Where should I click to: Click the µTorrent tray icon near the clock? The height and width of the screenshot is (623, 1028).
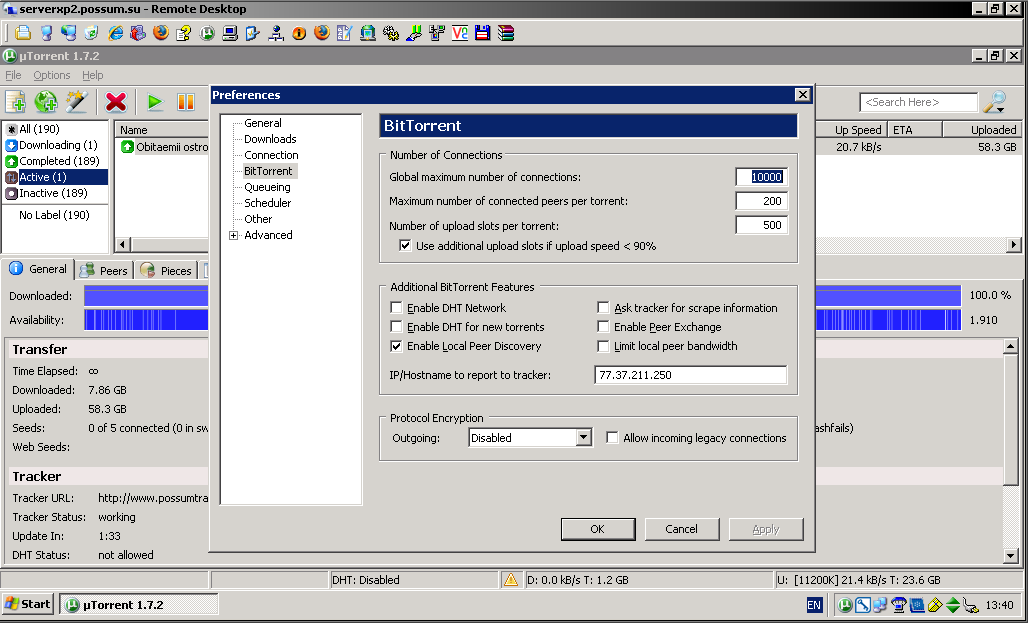click(x=846, y=605)
